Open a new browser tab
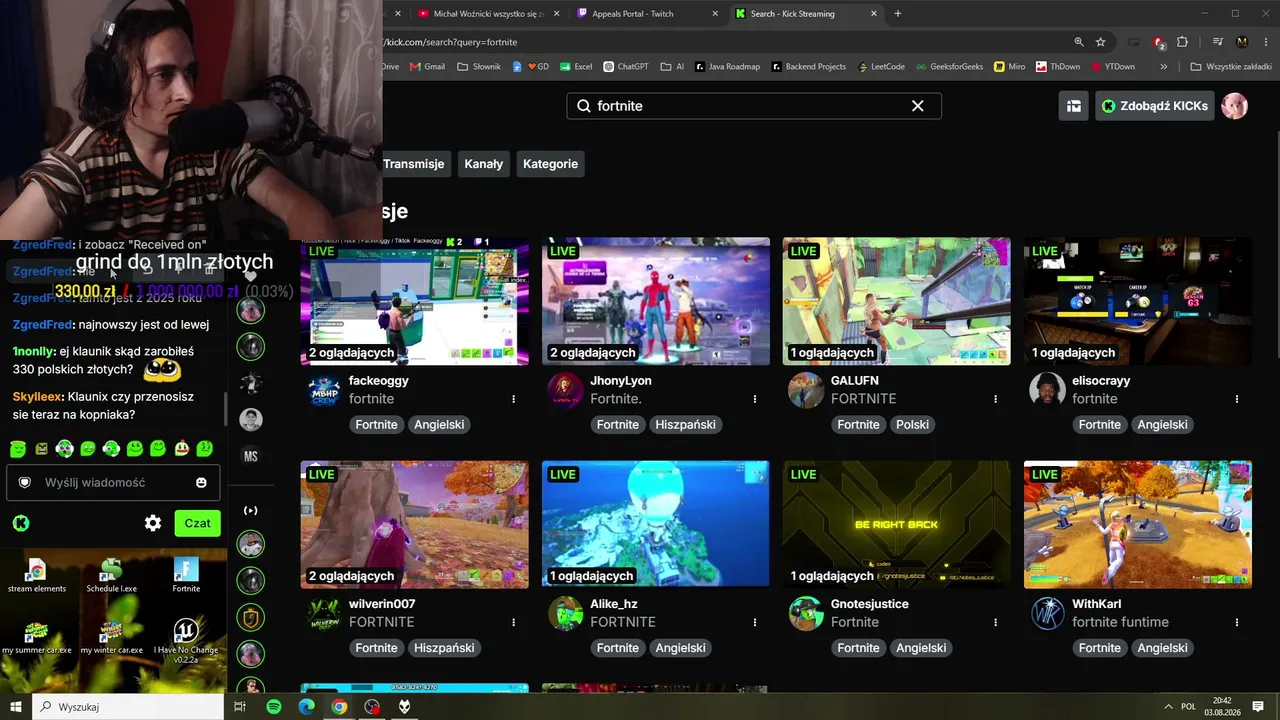The width and height of the screenshot is (1280, 720). click(898, 14)
